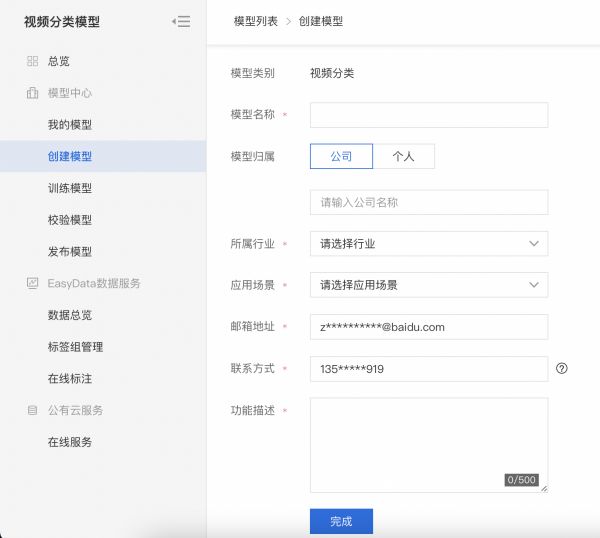The image size is (600, 538).
Task: Open 总览 in the sidebar
Action: pos(59,61)
